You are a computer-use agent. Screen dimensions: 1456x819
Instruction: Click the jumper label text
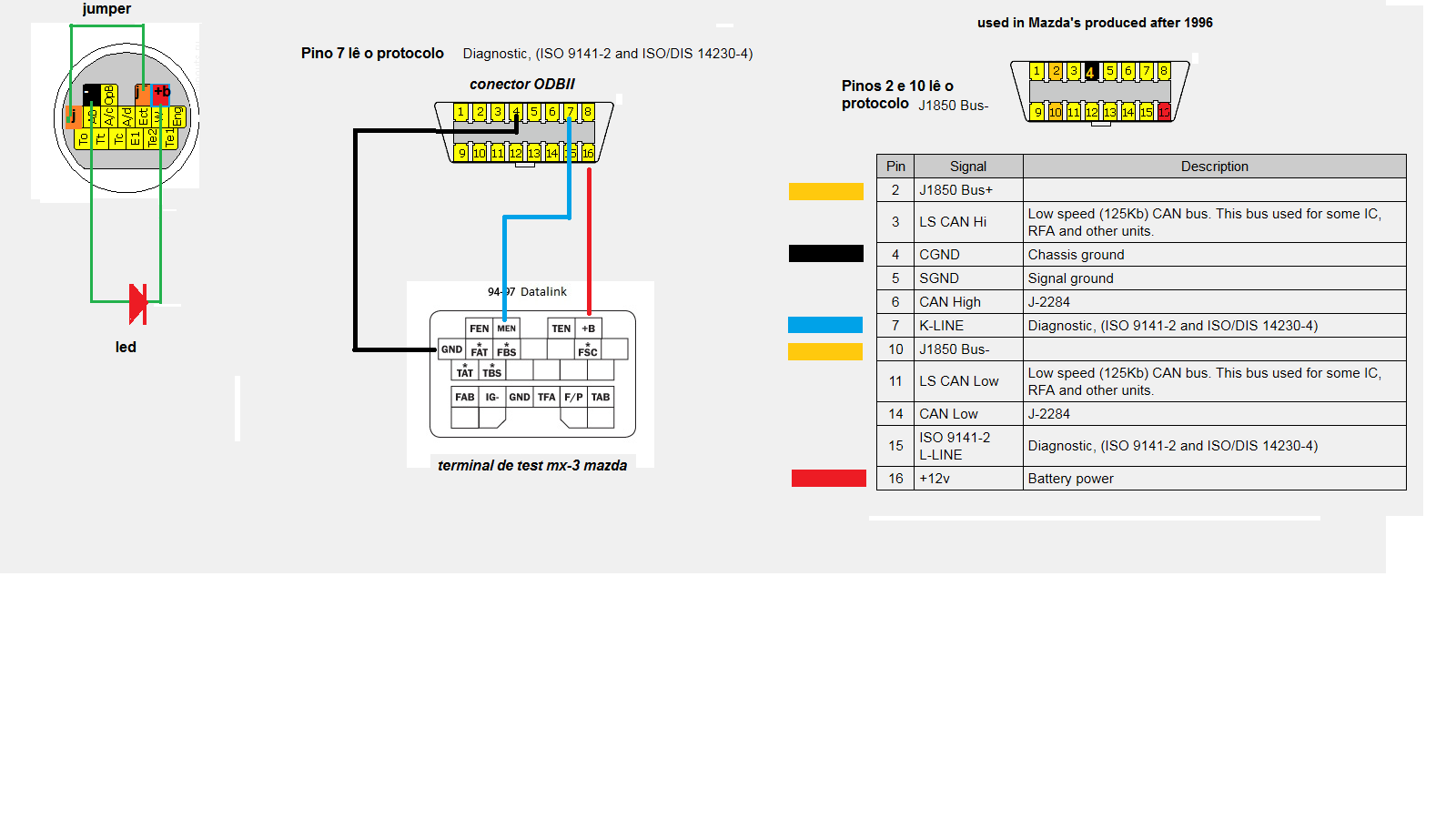106,9
